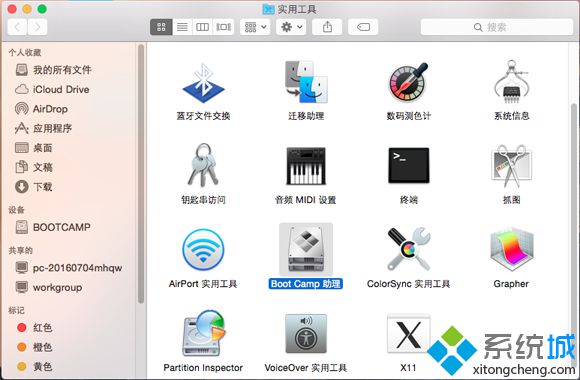Click the 红色 red tag

pyautogui.click(x=35, y=327)
